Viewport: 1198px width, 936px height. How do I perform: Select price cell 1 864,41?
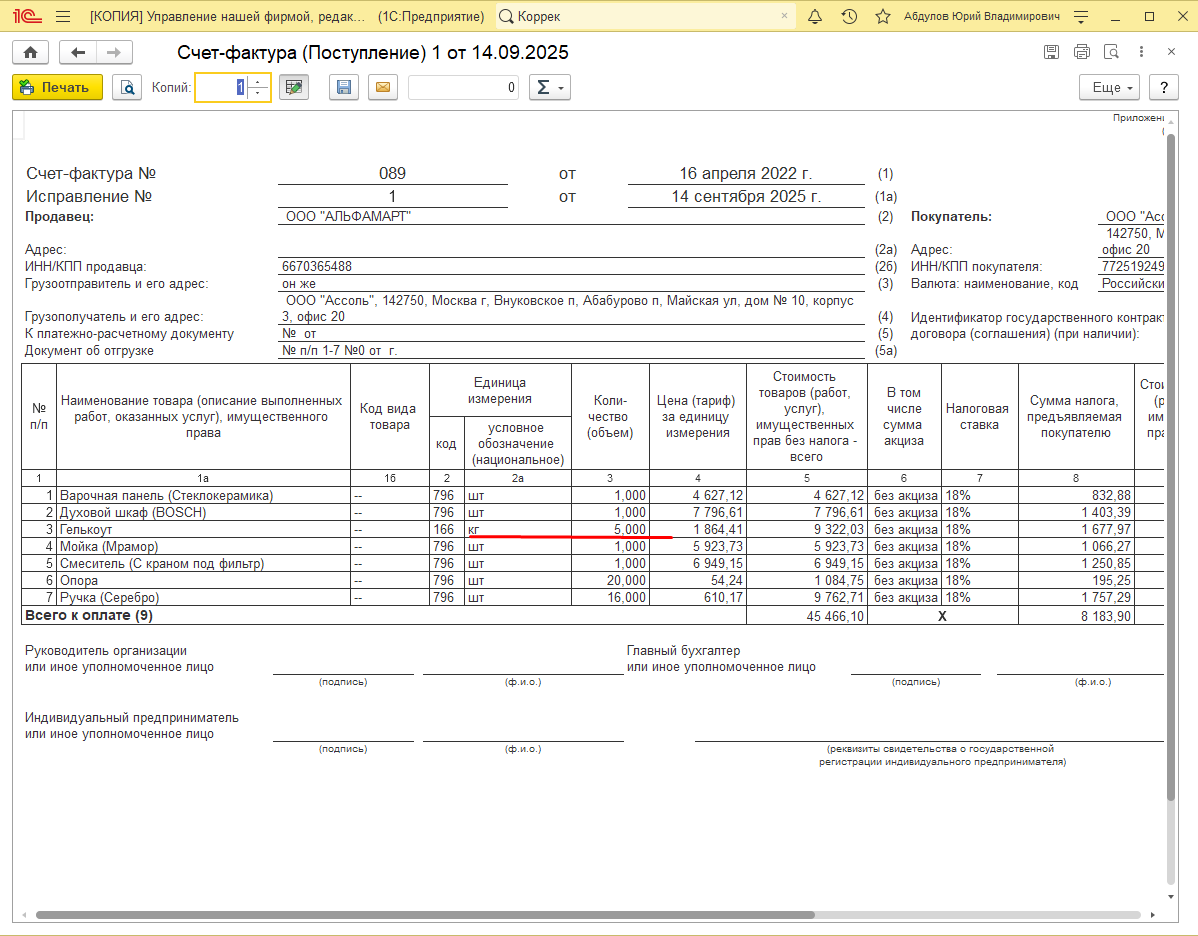(x=698, y=529)
